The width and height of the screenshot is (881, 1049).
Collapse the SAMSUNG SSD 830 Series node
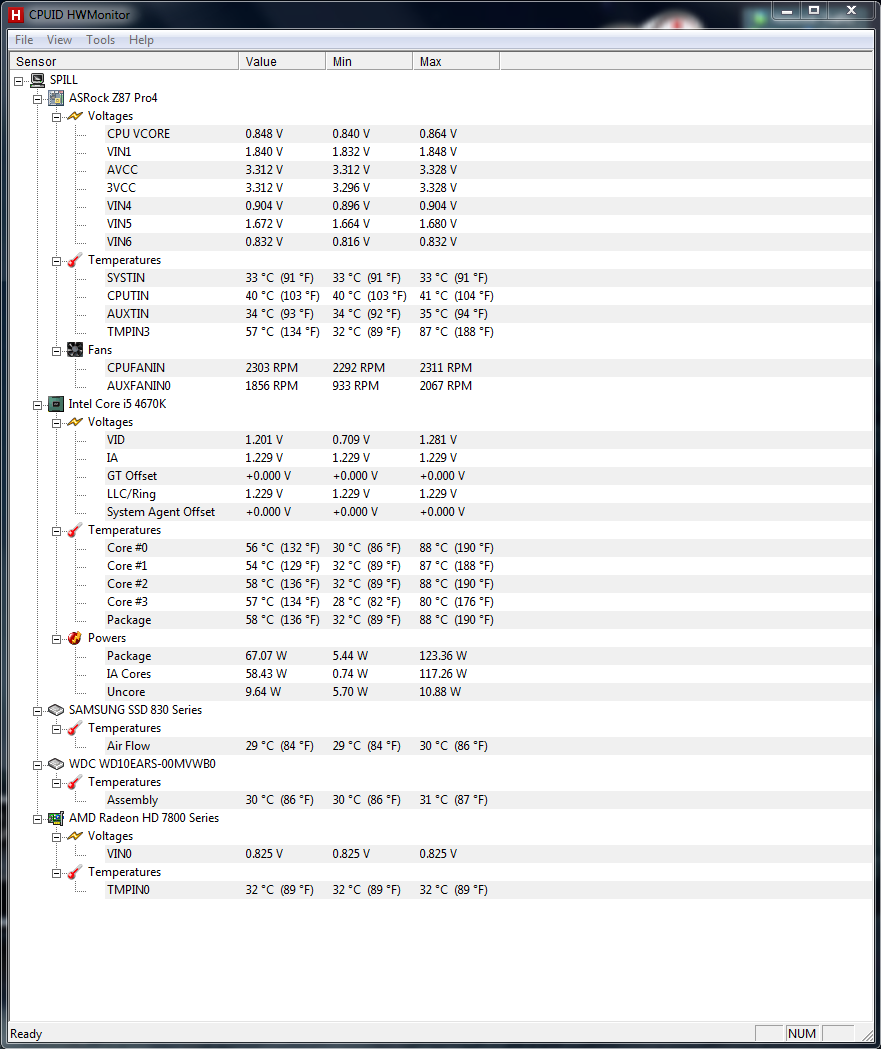tap(37, 710)
